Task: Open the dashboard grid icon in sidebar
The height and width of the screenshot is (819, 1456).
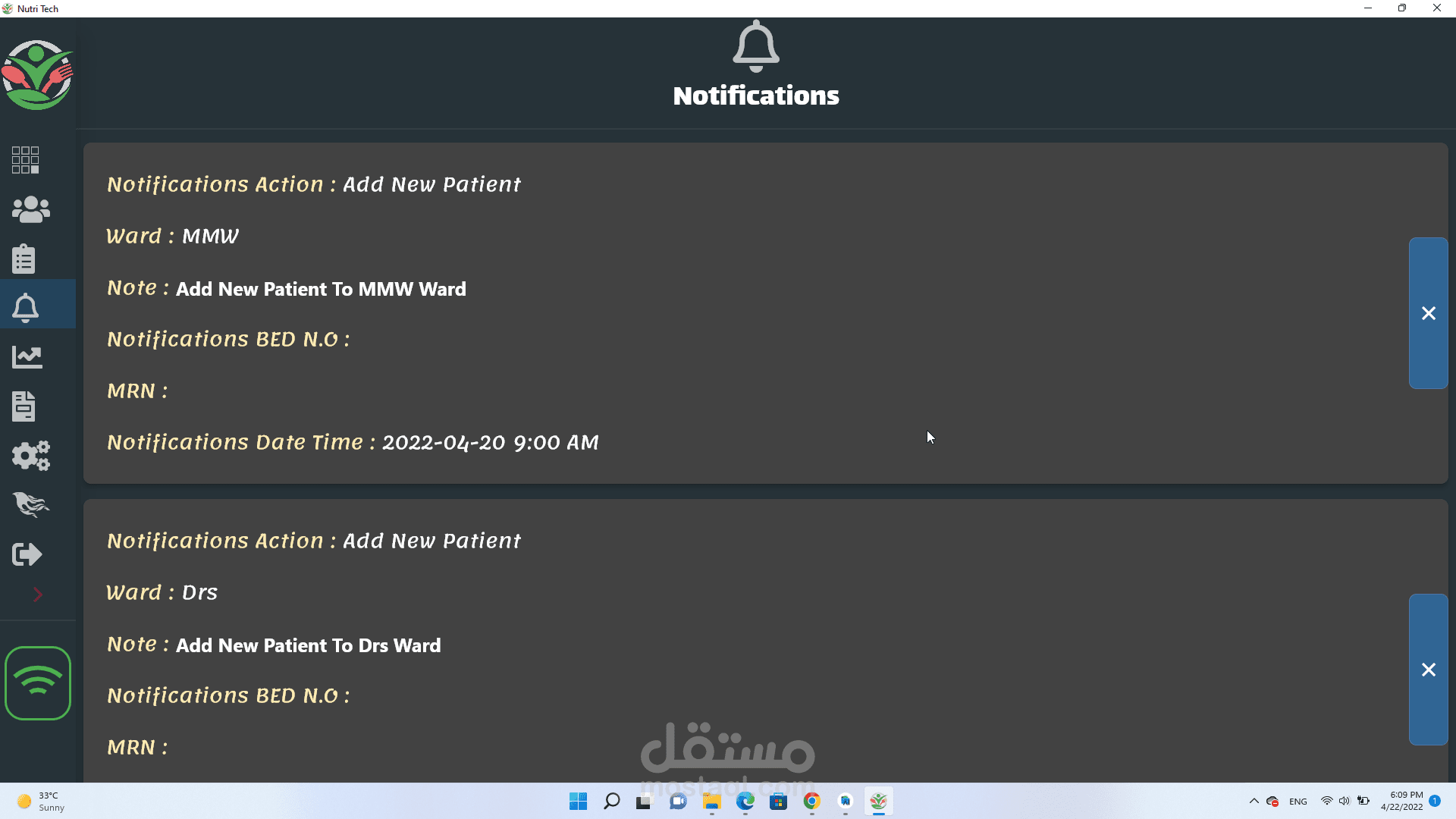Action: pyautogui.click(x=26, y=160)
